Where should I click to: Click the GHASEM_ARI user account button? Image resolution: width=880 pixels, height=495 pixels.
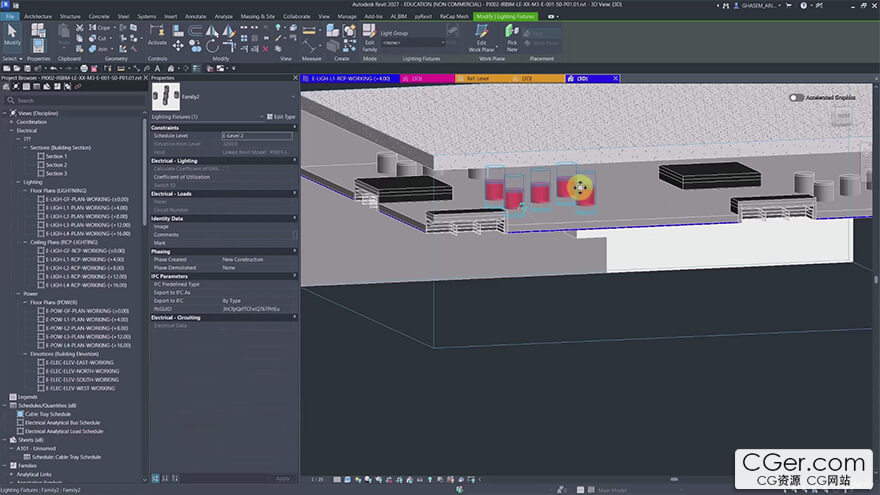[x=758, y=5]
